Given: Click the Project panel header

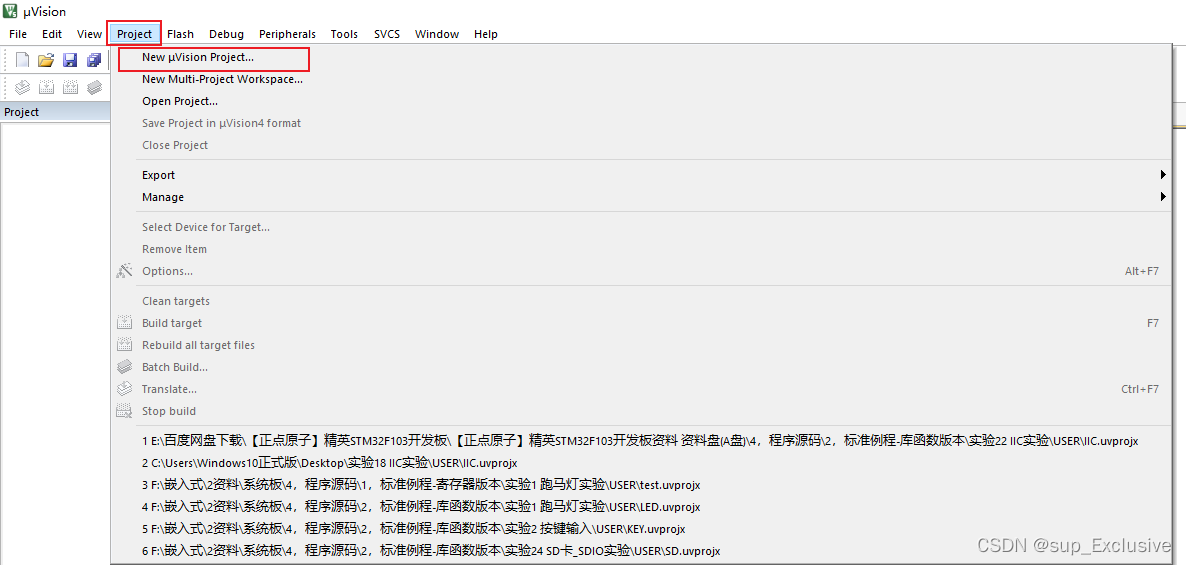Looking at the screenshot, I should (x=55, y=112).
